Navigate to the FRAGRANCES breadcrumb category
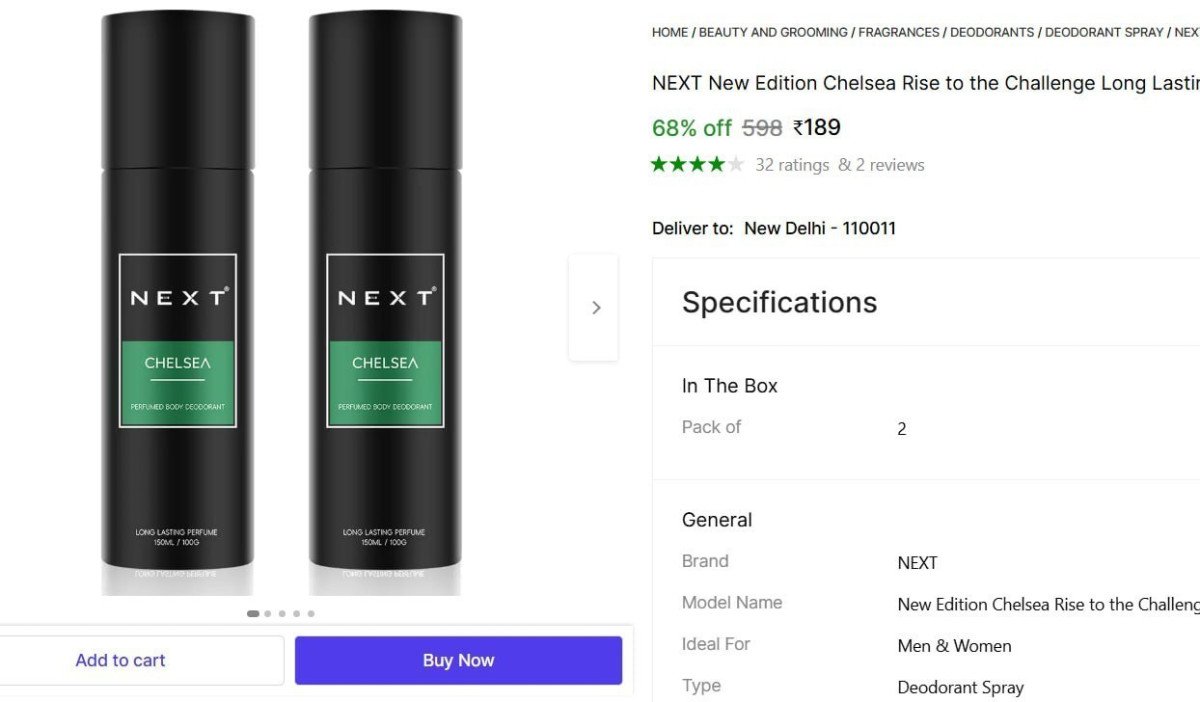 tap(898, 33)
